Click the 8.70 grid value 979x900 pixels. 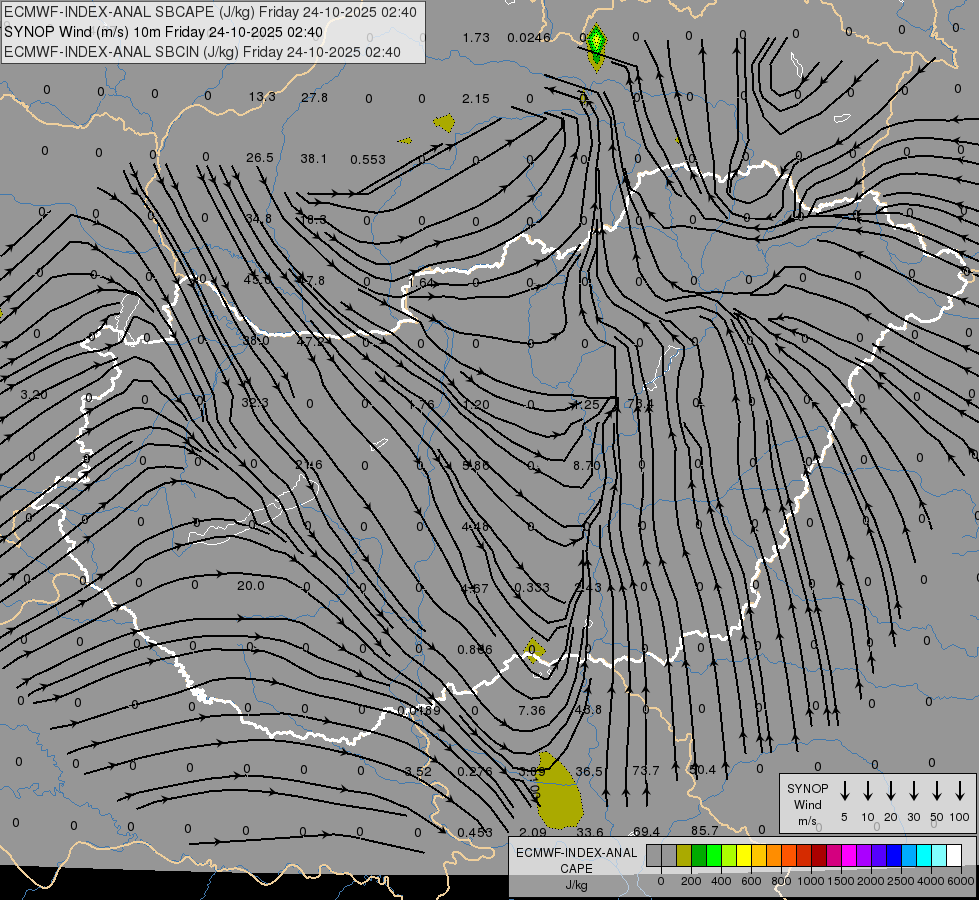(587, 465)
